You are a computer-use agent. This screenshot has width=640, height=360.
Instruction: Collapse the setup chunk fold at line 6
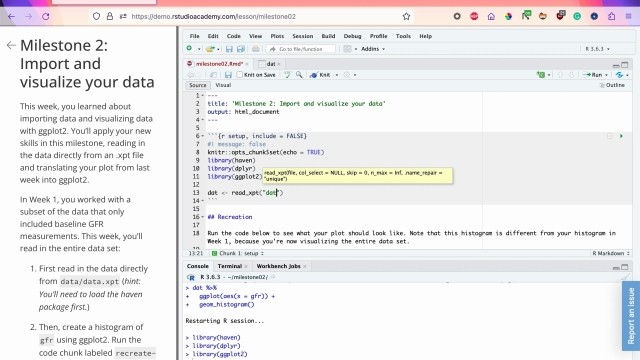[202, 136]
